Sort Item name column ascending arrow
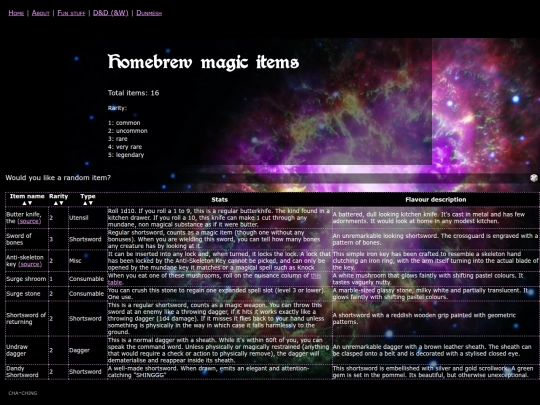 (24, 203)
